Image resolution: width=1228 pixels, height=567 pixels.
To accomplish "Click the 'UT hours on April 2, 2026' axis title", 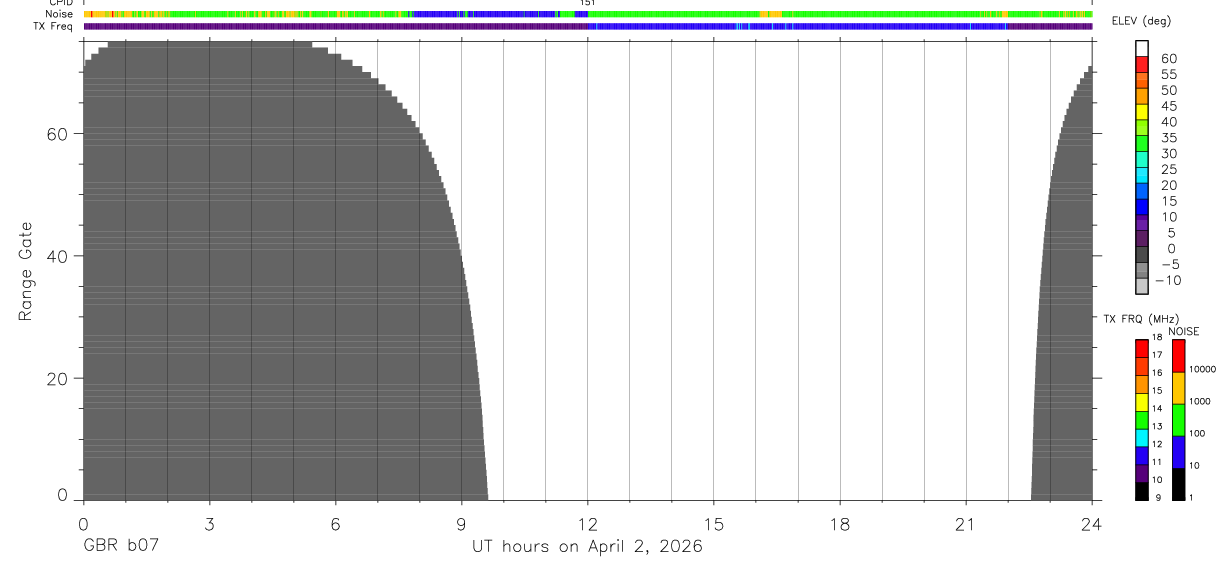I will pyautogui.click(x=587, y=547).
